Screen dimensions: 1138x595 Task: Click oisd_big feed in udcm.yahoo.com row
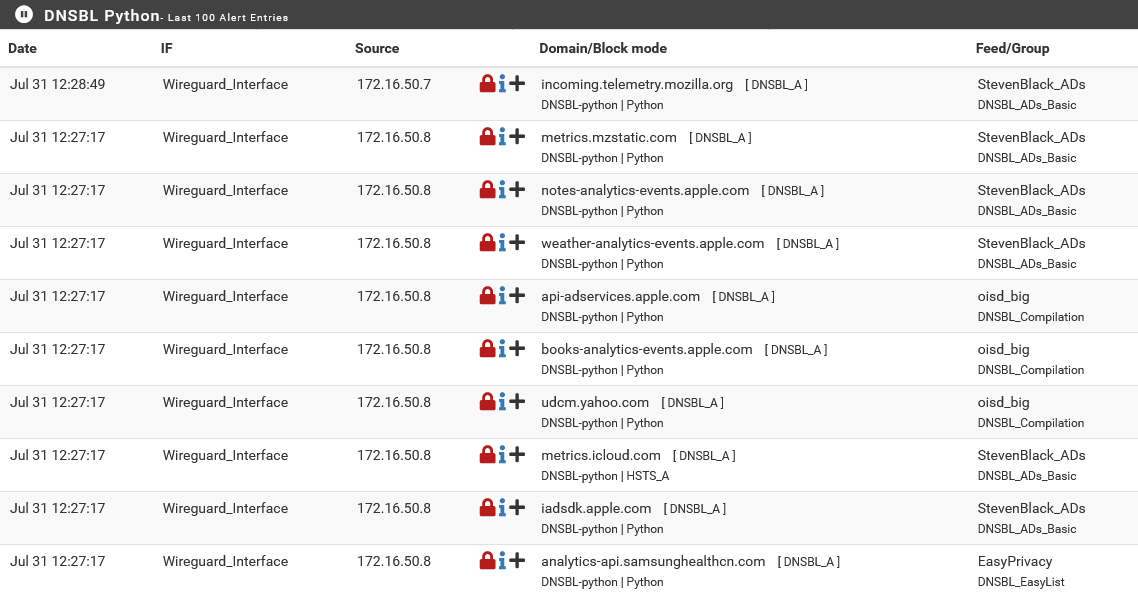point(1004,402)
